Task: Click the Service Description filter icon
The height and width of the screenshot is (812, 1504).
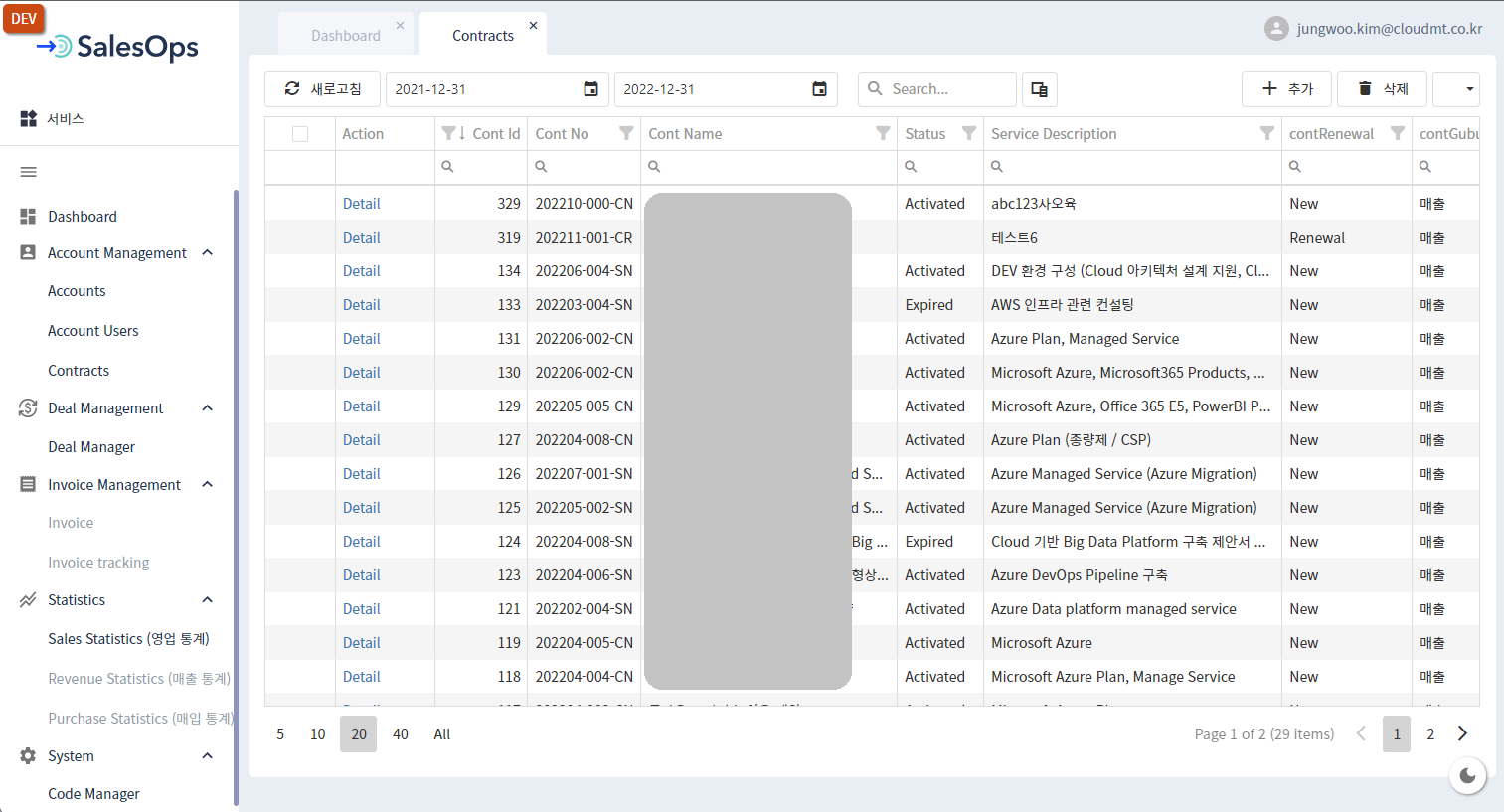Action: pos(1267,133)
